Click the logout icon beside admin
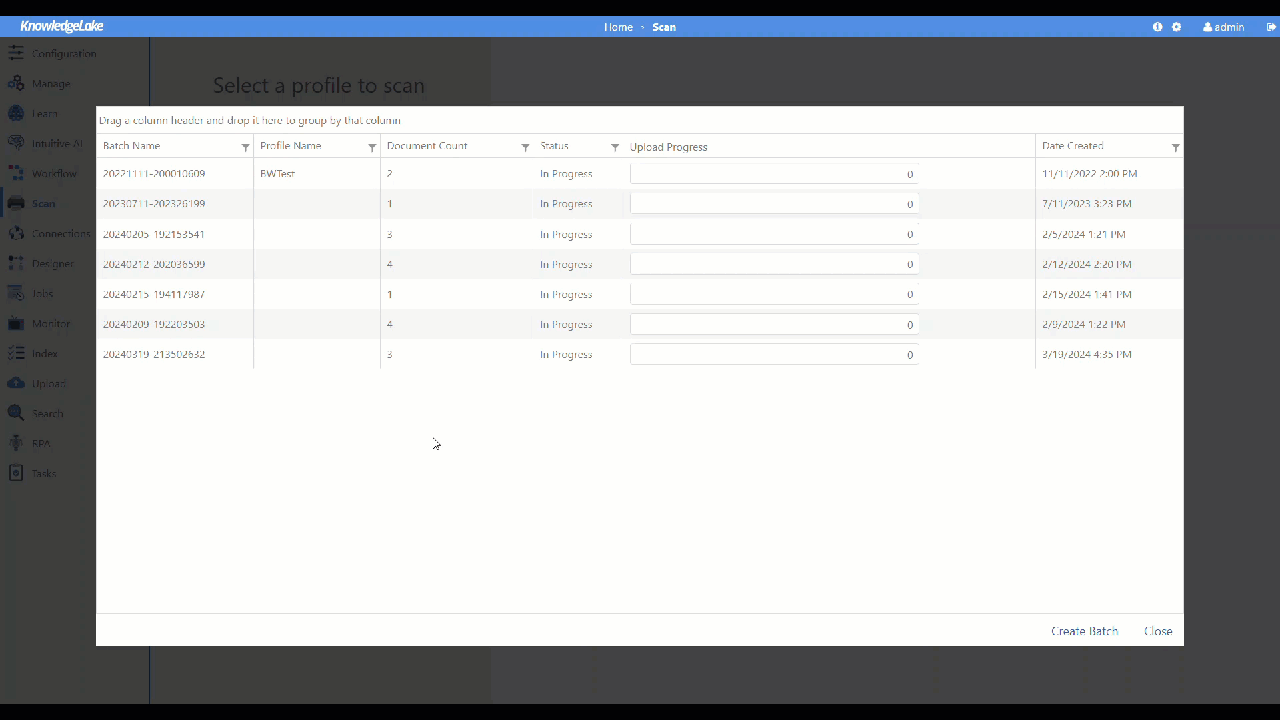This screenshot has height=720, width=1280. pos(1257,27)
